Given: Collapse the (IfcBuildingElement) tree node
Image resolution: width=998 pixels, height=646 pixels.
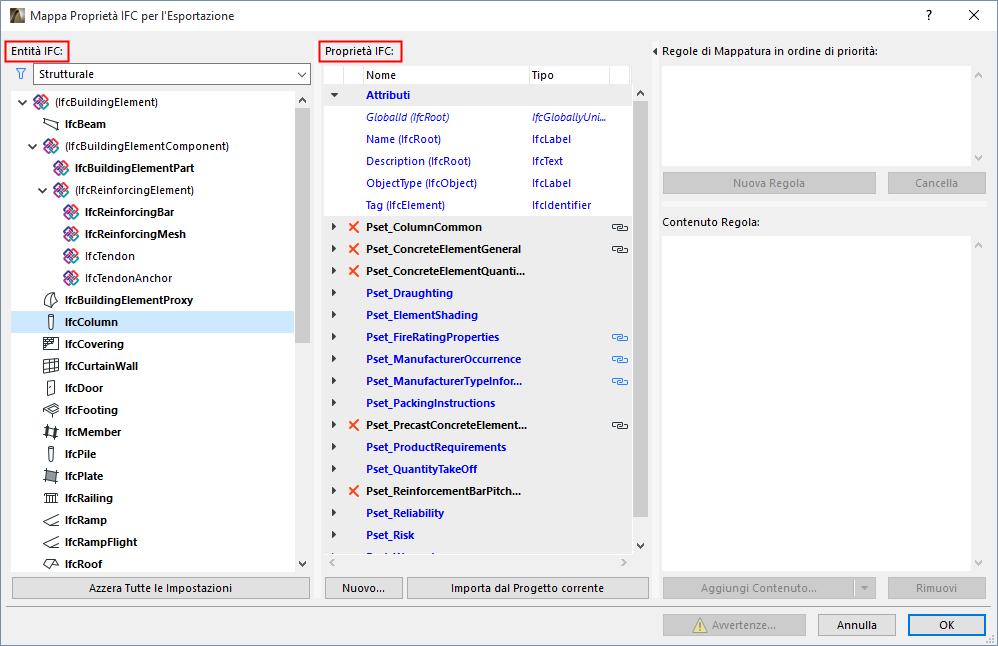Looking at the screenshot, I should [23, 102].
